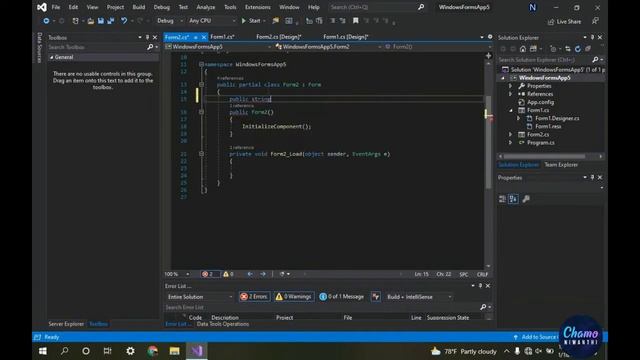Click previous issue arrow in editor status bar
This screenshot has width=640, height=360.
tap(250, 274)
